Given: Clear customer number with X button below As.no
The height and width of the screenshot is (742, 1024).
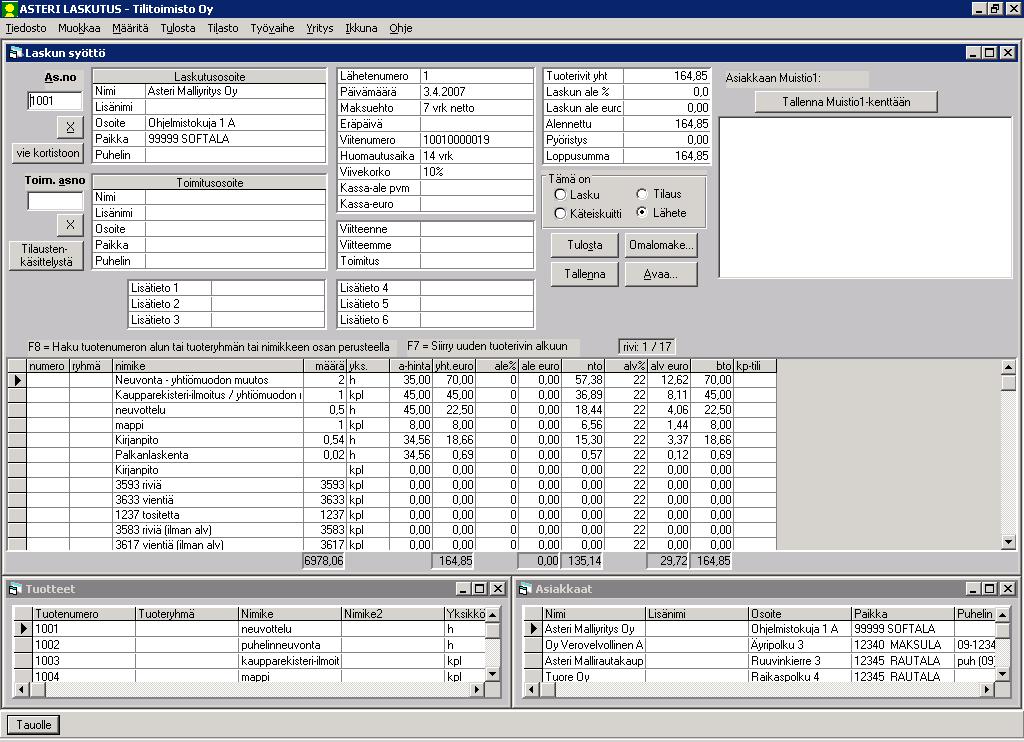Looking at the screenshot, I should [x=70, y=127].
